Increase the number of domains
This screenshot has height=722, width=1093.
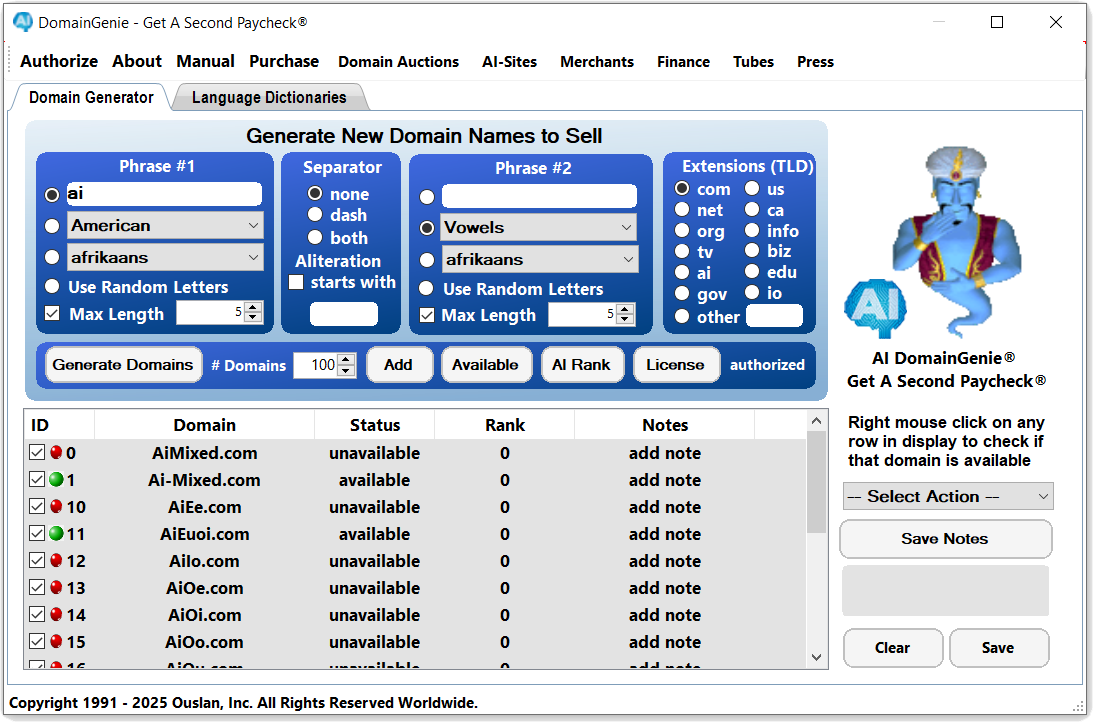coord(346,360)
